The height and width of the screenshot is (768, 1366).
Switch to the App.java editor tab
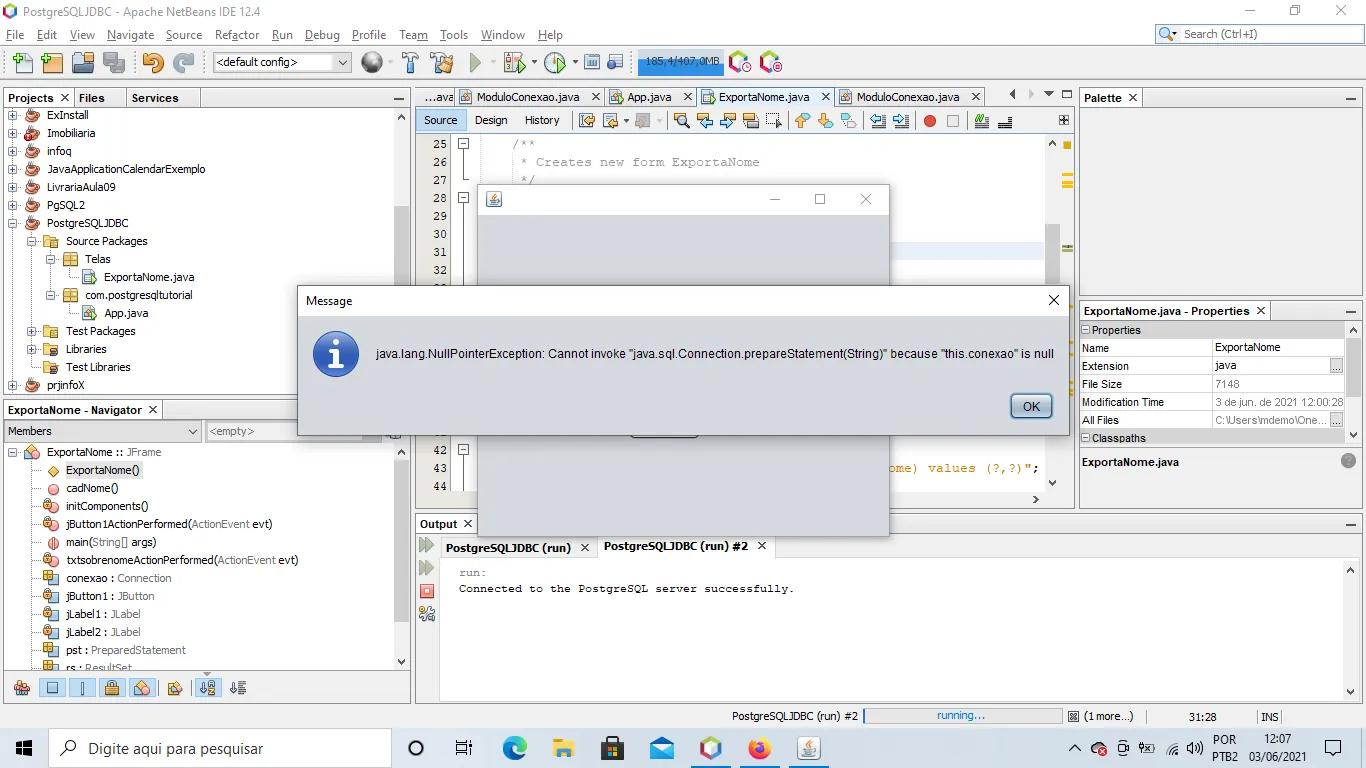649,97
